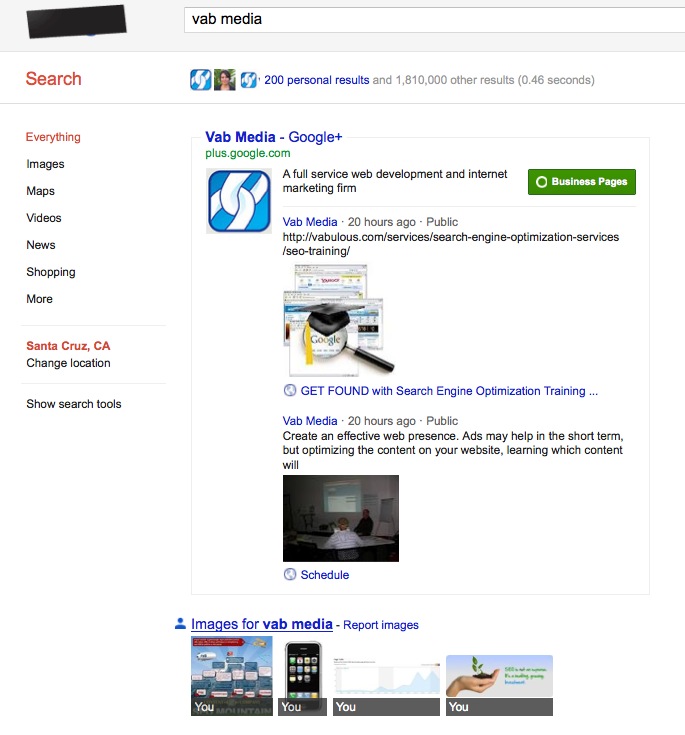Open the 'Vab Media - Google+' result title

coord(274,137)
